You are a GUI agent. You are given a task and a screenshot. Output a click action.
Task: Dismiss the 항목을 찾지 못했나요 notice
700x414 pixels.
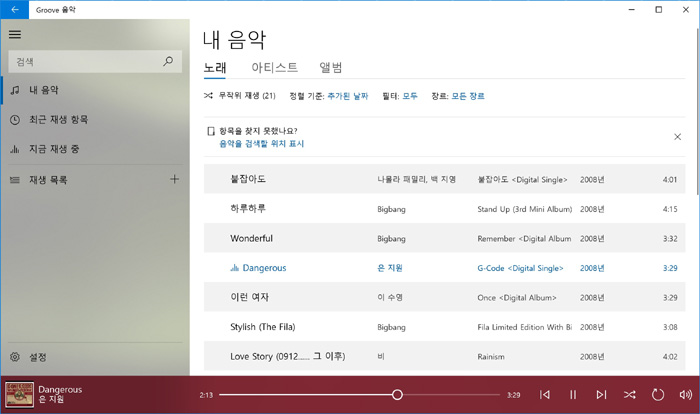click(677, 137)
